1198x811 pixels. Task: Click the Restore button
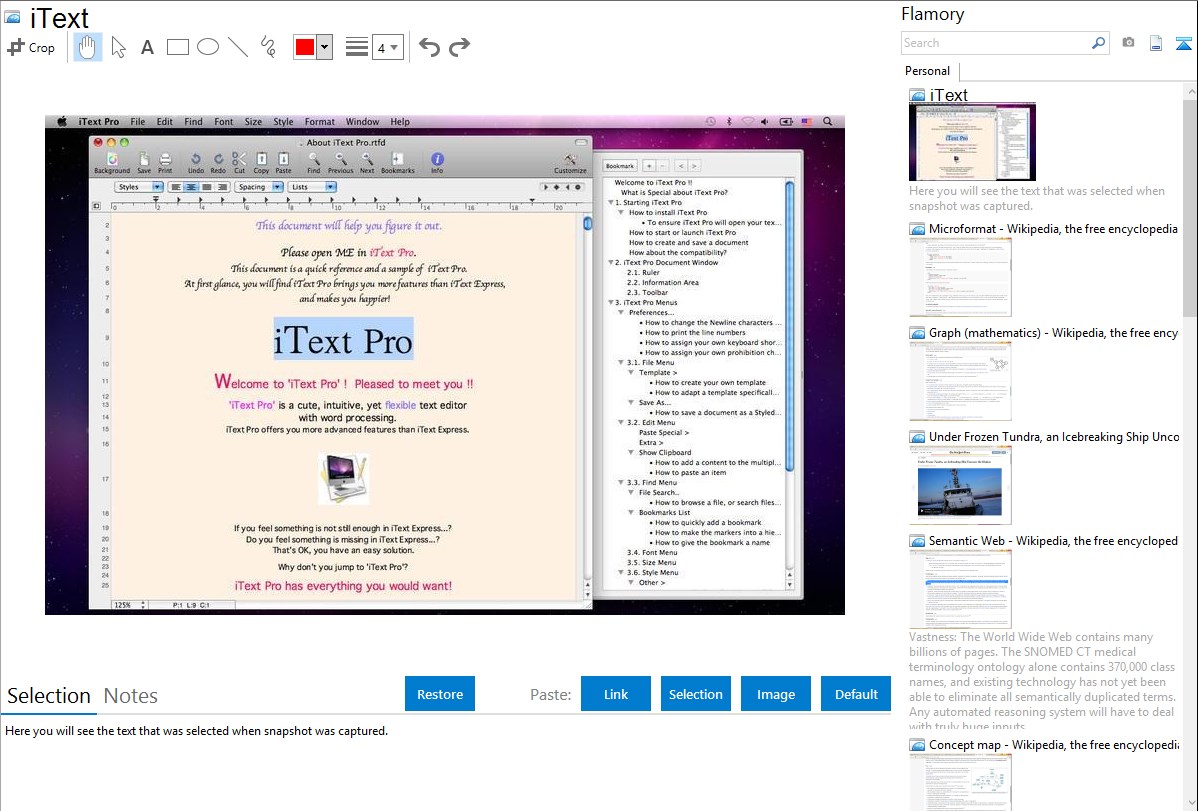point(440,694)
